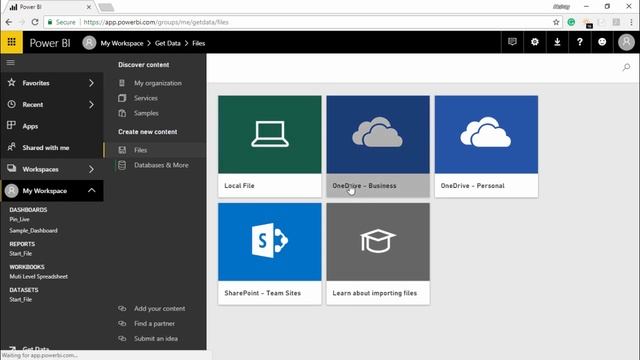Click Files in the breadcrumb
The width and height of the screenshot is (640, 360).
(x=198, y=43)
